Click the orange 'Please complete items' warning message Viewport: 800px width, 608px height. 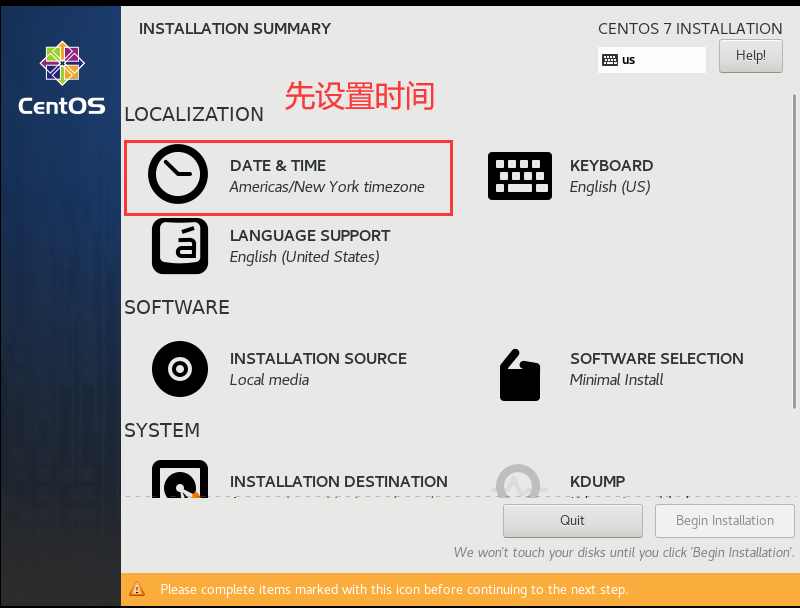pyautogui.click(x=394, y=589)
